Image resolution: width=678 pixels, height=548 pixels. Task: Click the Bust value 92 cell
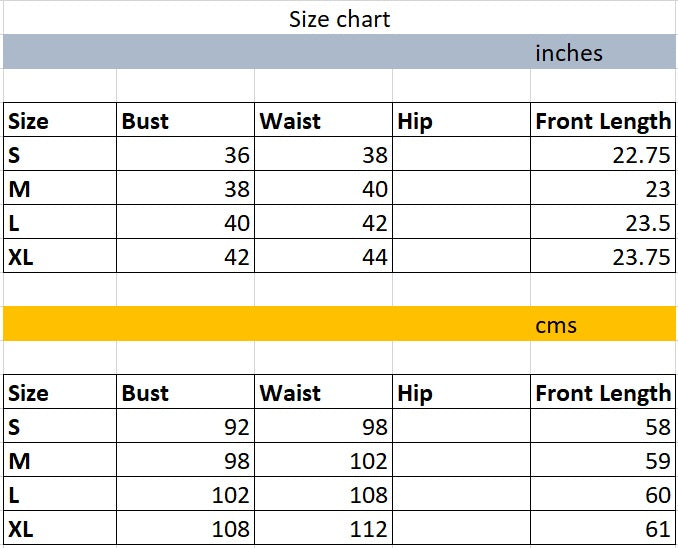click(x=186, y=427)
